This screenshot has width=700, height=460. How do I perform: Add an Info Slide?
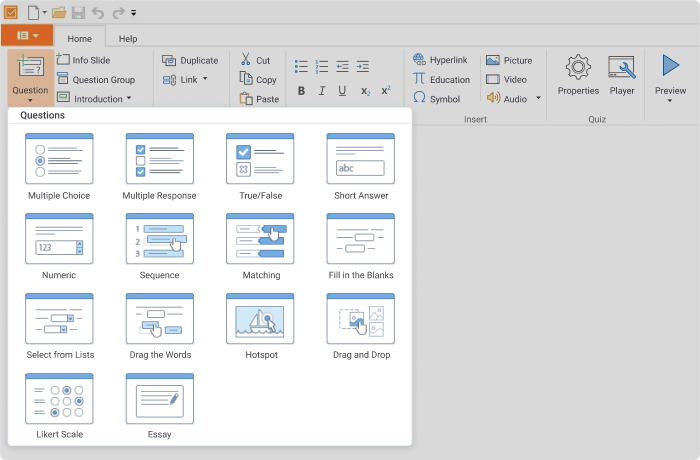click(83, 60)
